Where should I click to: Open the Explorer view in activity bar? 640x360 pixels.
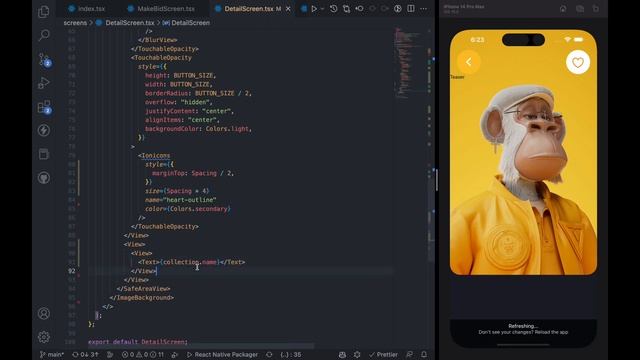[44, 12]
